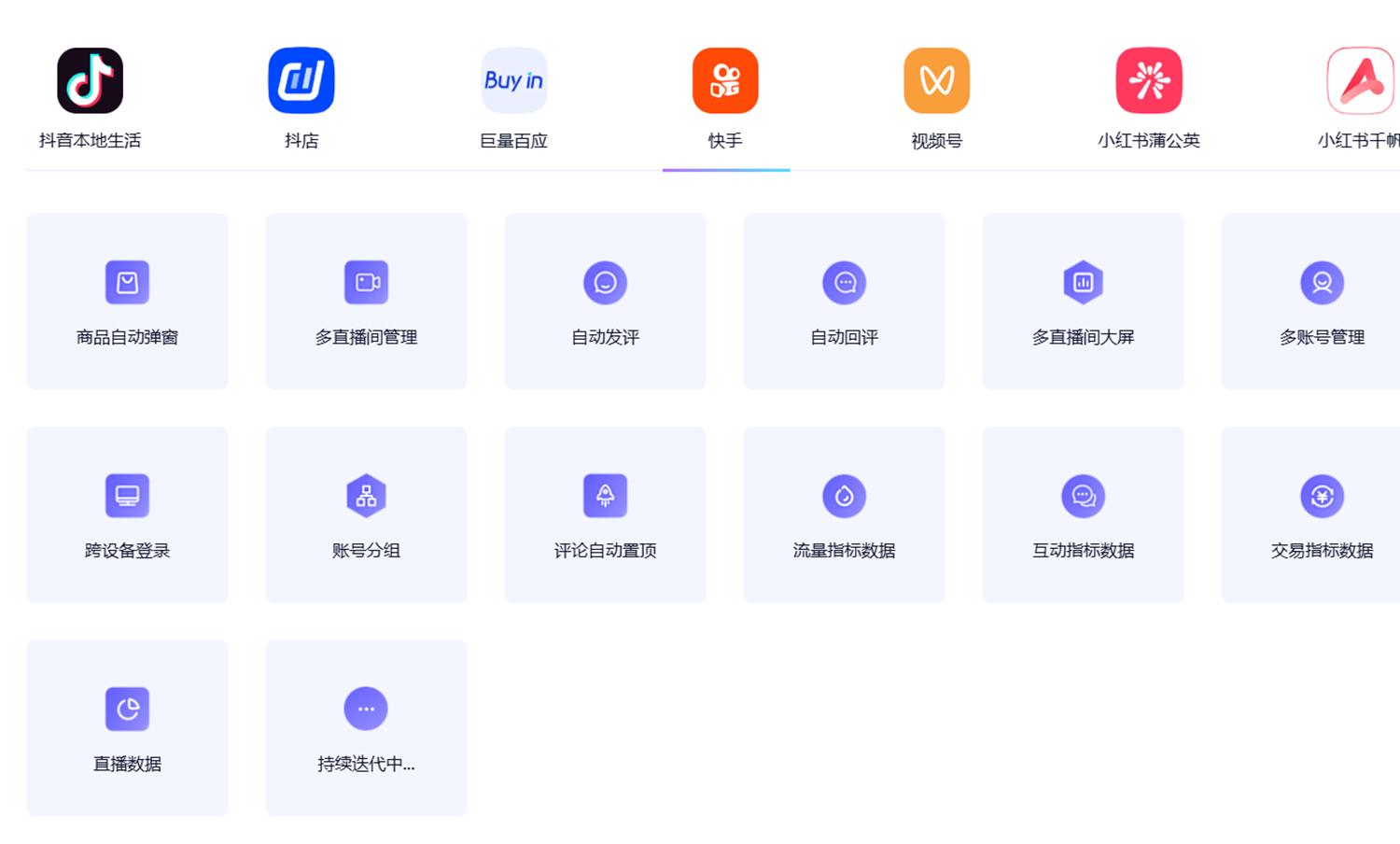The image size is (1400, 844).
Task: Click the hexagon chart icon for 多直播间大屏
Action: tap(1083, 282)
